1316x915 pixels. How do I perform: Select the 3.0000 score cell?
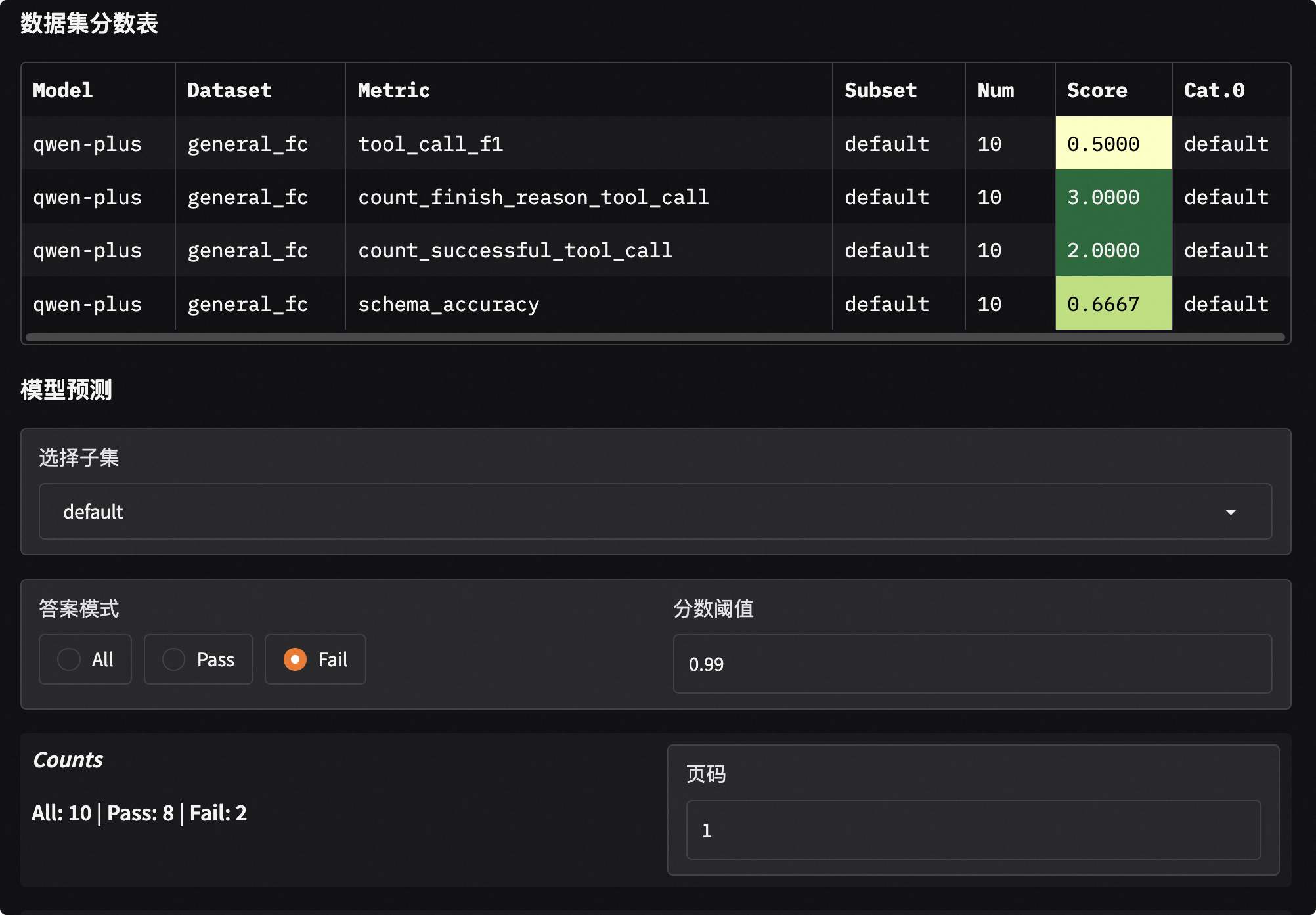[1113, 197]
